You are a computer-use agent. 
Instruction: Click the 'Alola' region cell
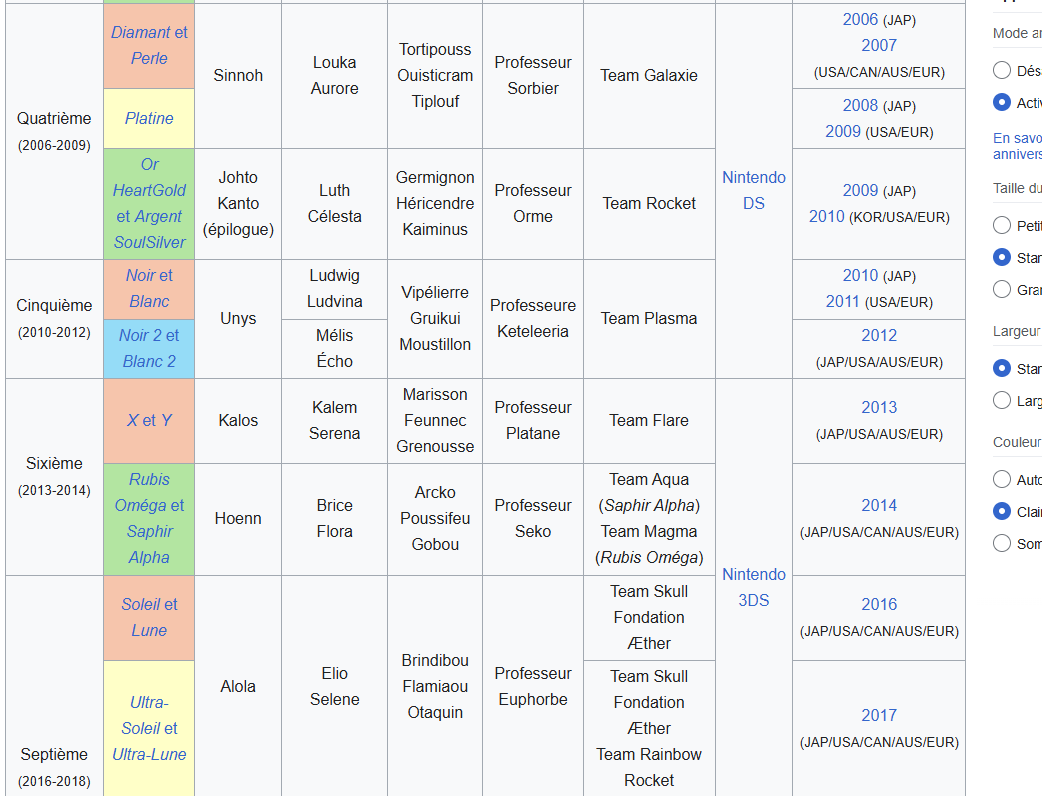click(238, 686)
